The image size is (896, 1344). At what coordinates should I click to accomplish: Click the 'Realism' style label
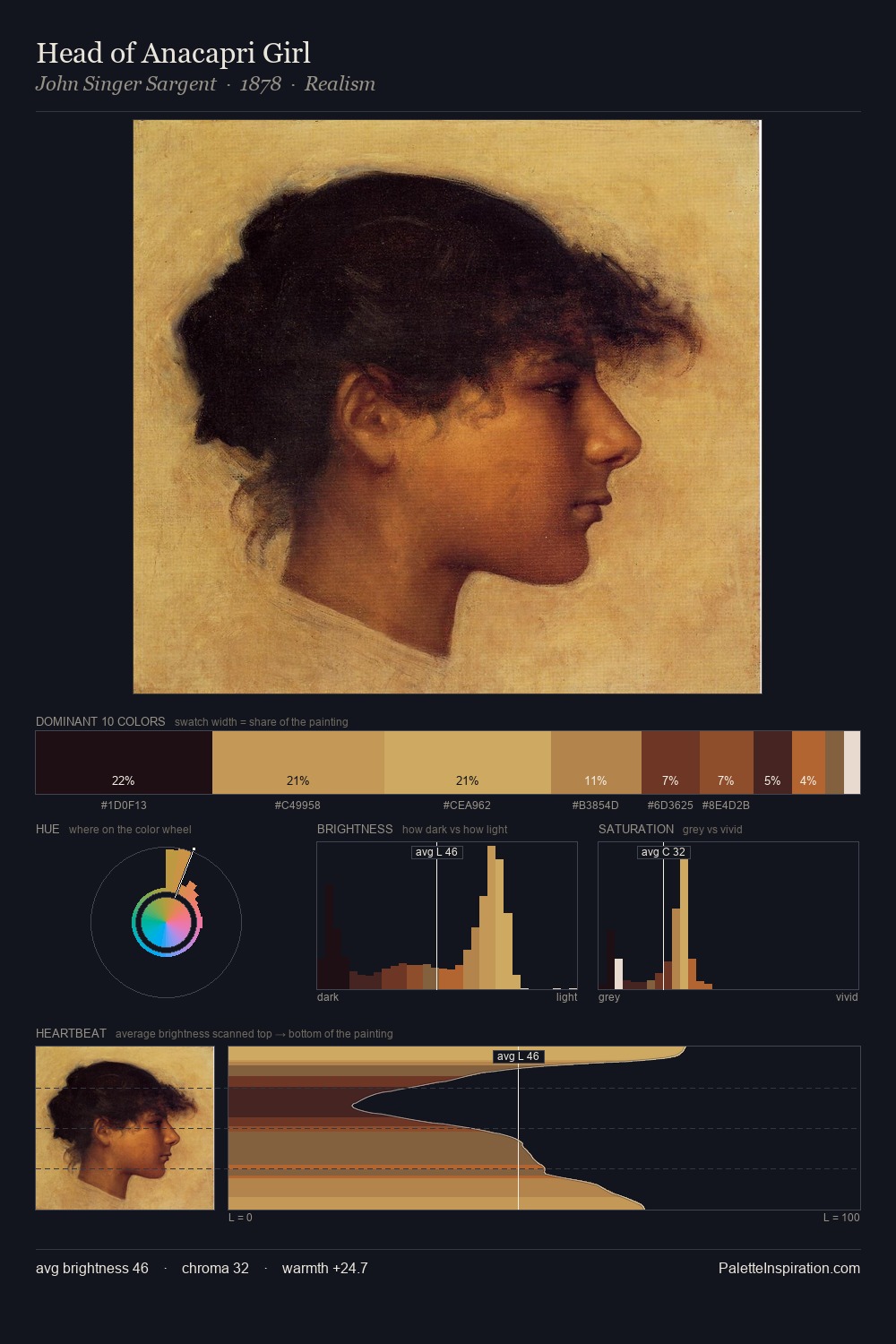[x=340, y=84]
